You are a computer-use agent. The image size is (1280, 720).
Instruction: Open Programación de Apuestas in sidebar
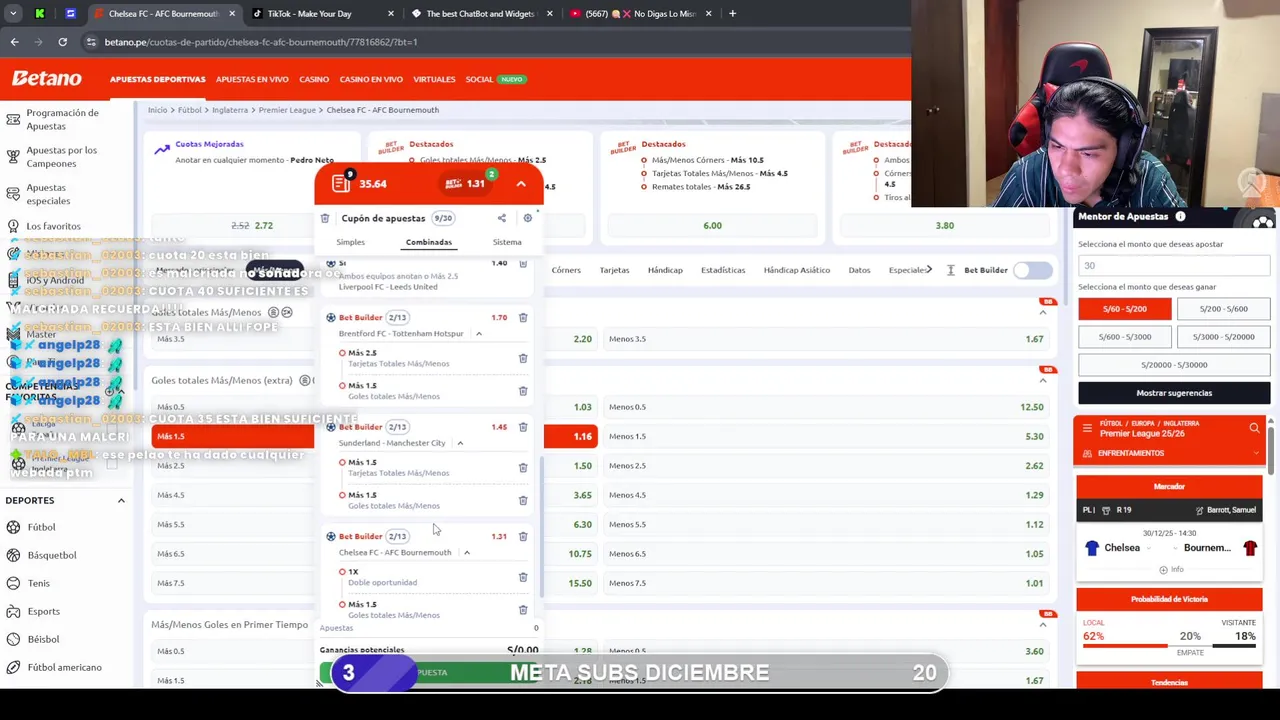62,119
